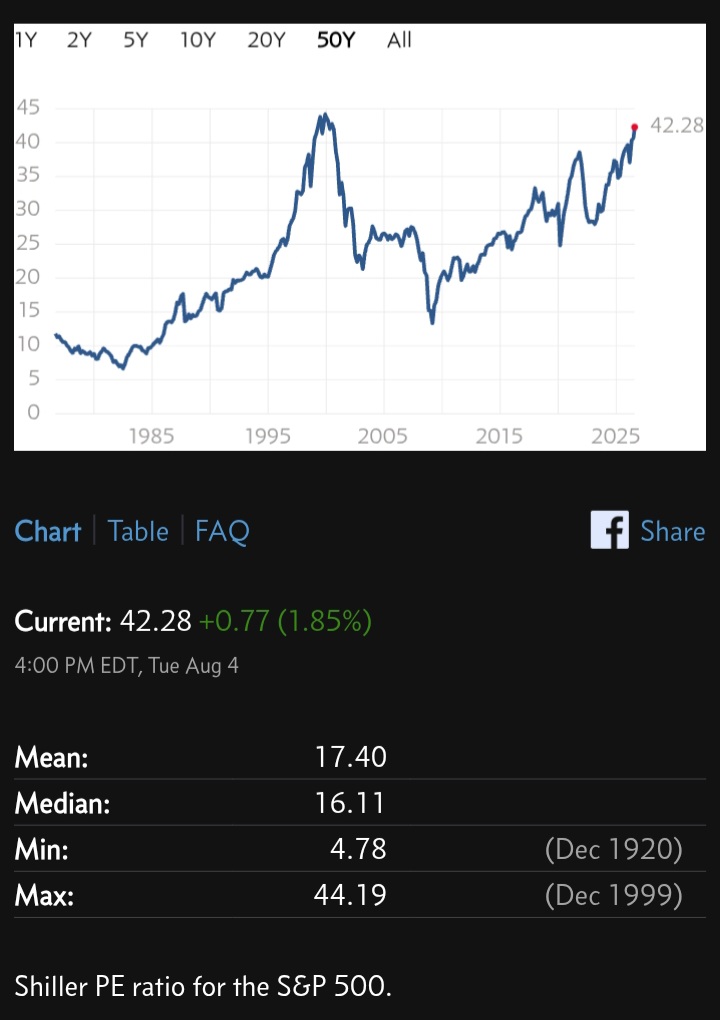The width and height of the screenshot is (720, 1020).
Task: Click the +0.77 (1.85%) change text
Action: (286, 621)
